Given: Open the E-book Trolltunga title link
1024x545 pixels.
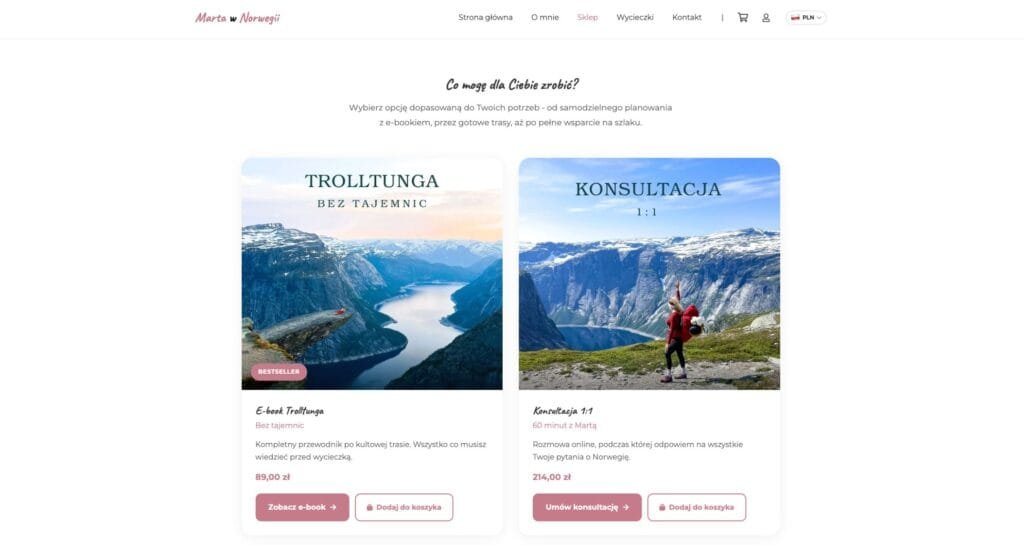Looking at the screenshot, I should [289, 411].
